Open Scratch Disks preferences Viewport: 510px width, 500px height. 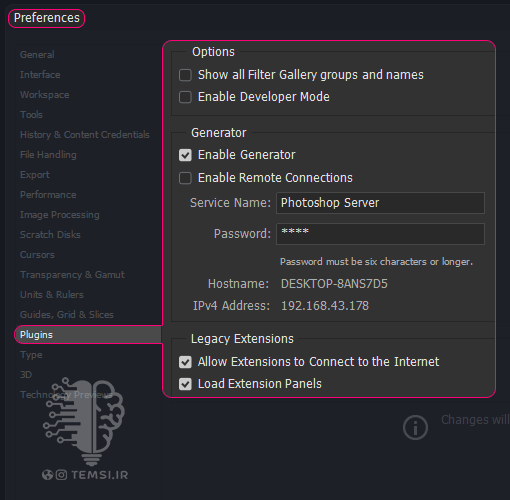(50, 235)
